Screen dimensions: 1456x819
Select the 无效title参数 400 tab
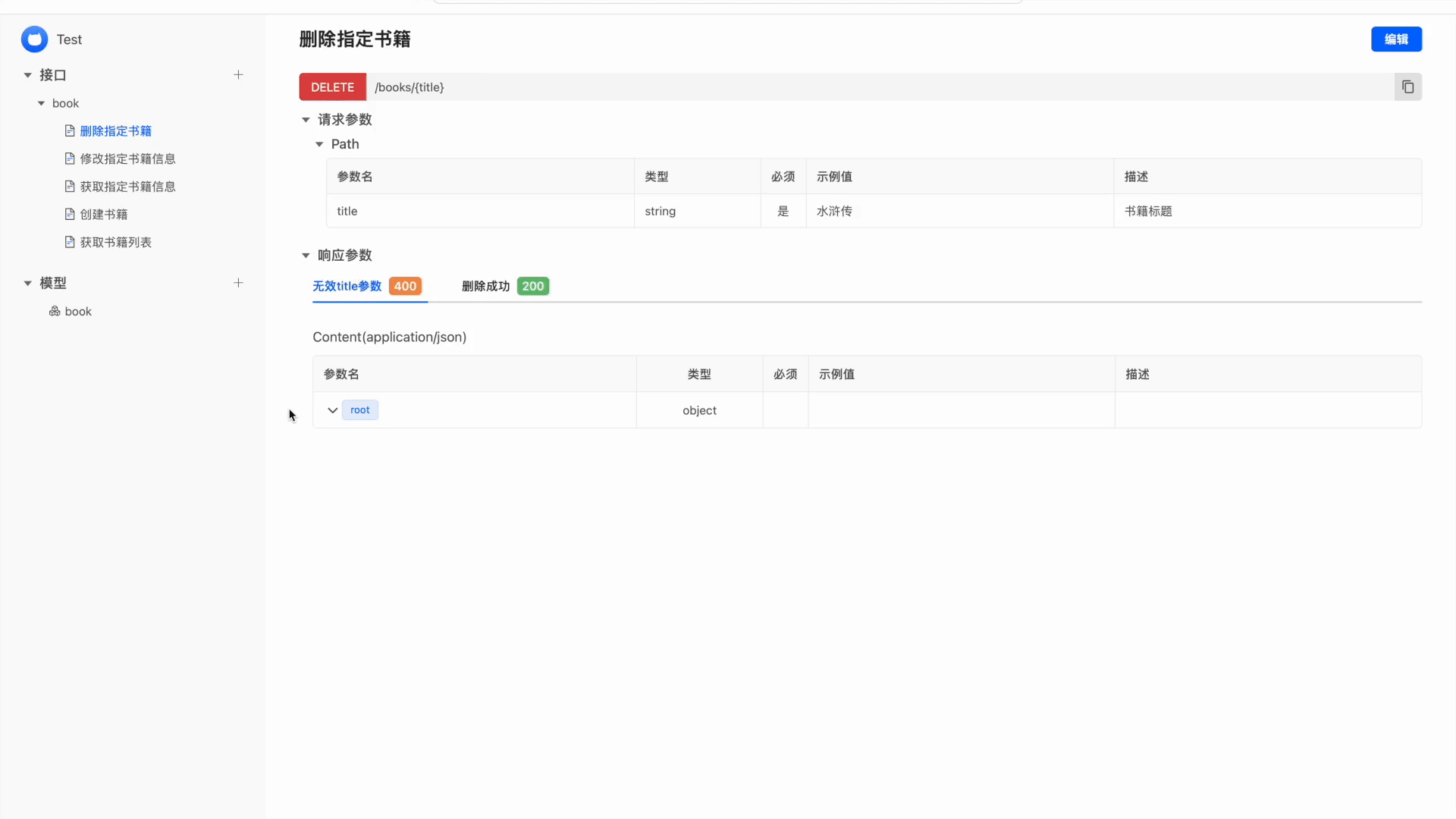click(367, 287)
